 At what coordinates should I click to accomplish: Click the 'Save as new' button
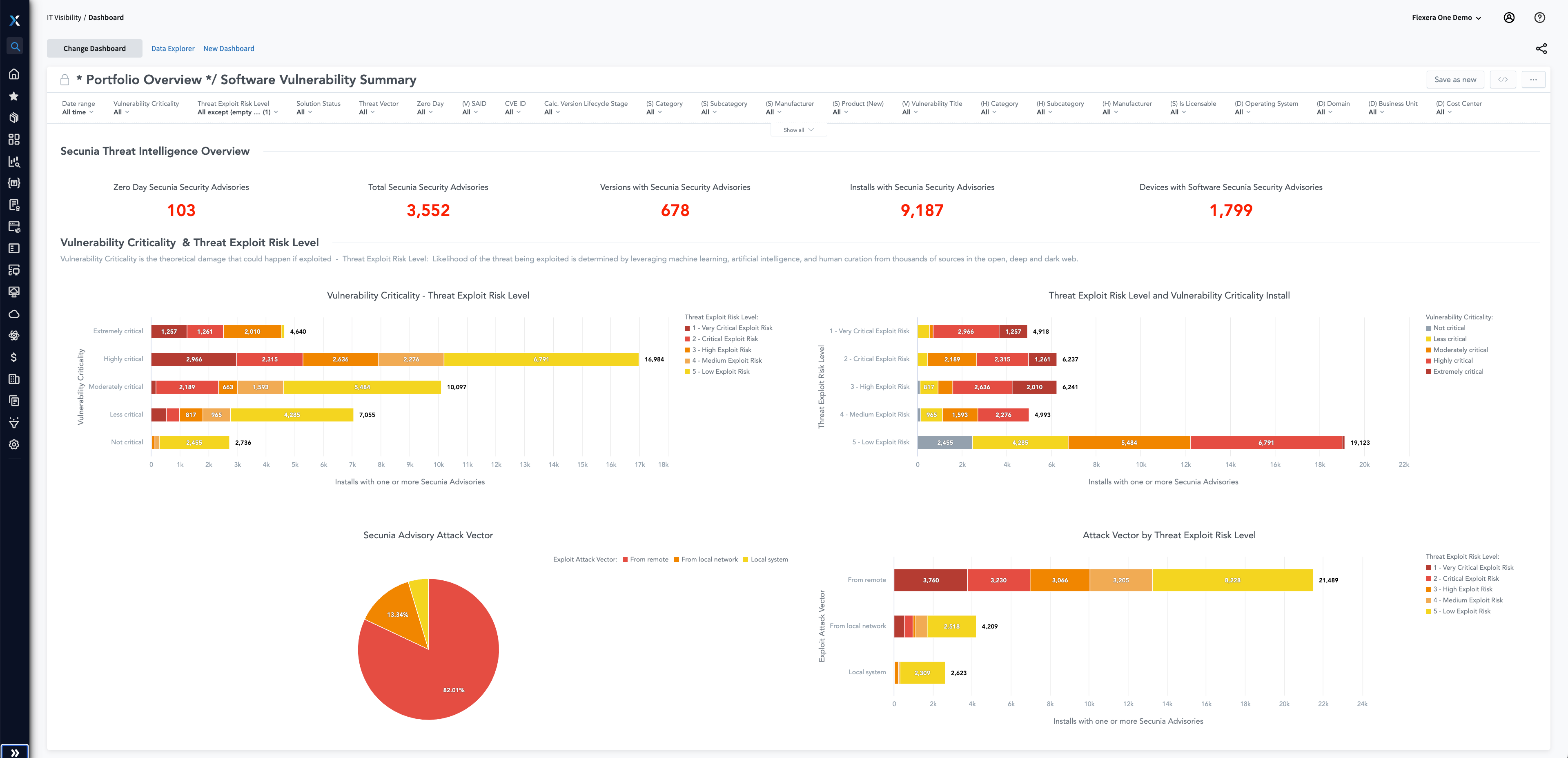point(1455,79)
